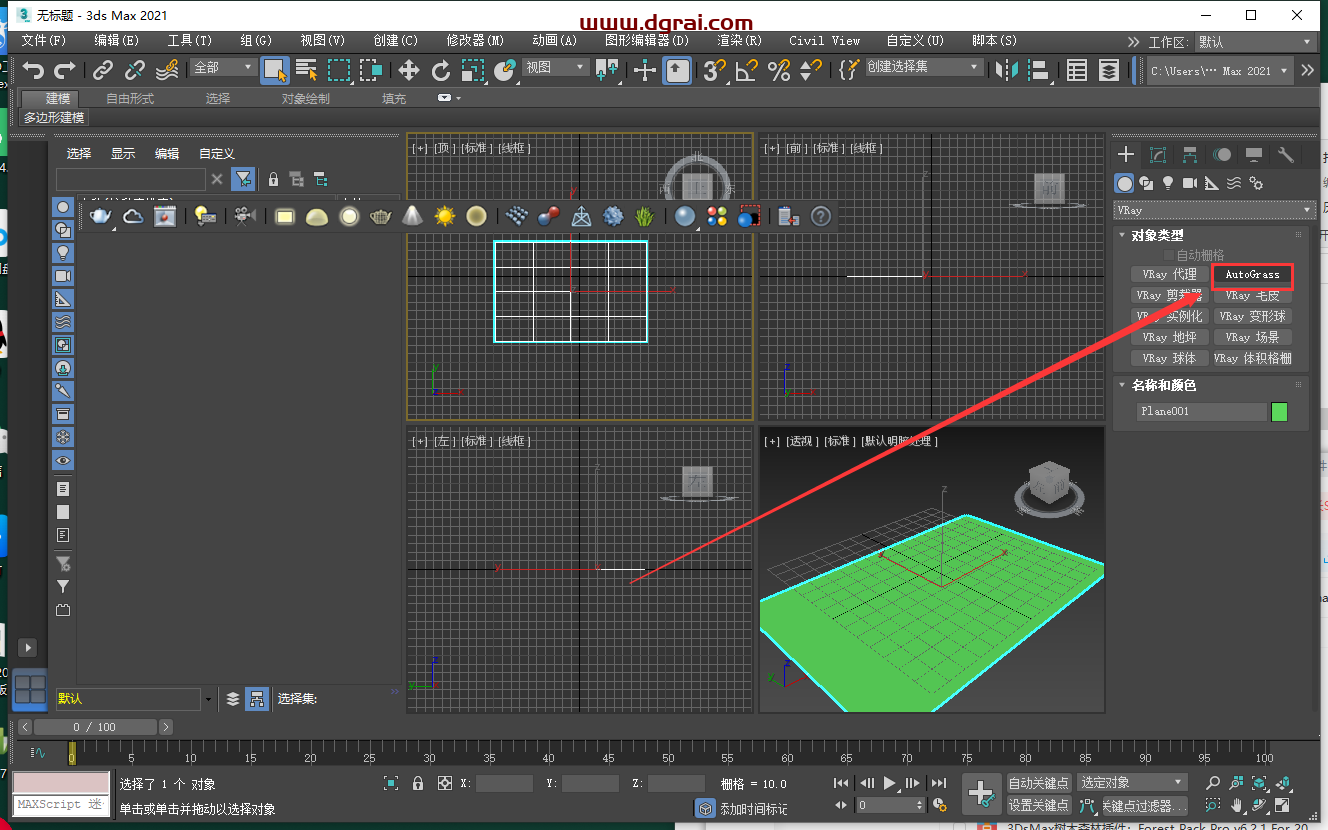The width and height of the screenshot is (1328, 830).
Task: Switch to the 多边形建模 ribbon tab
Action: (52, 117)
